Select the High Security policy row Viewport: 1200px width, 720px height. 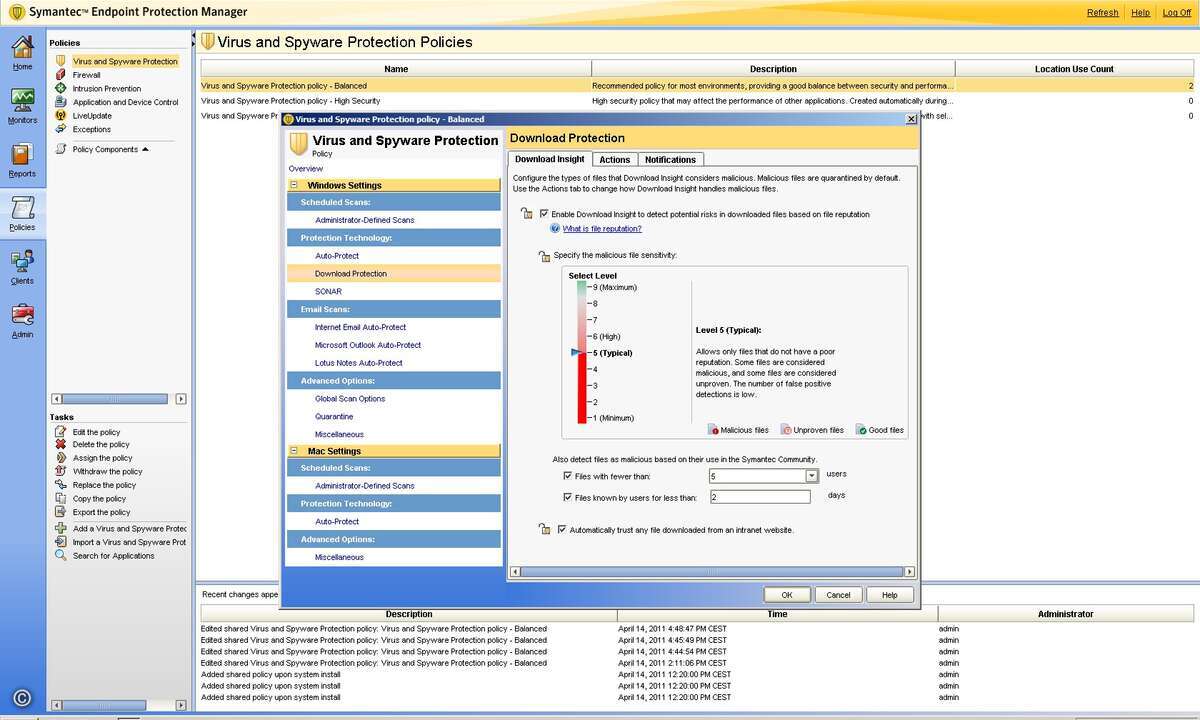pyautogui.click(x=696, y=101)
